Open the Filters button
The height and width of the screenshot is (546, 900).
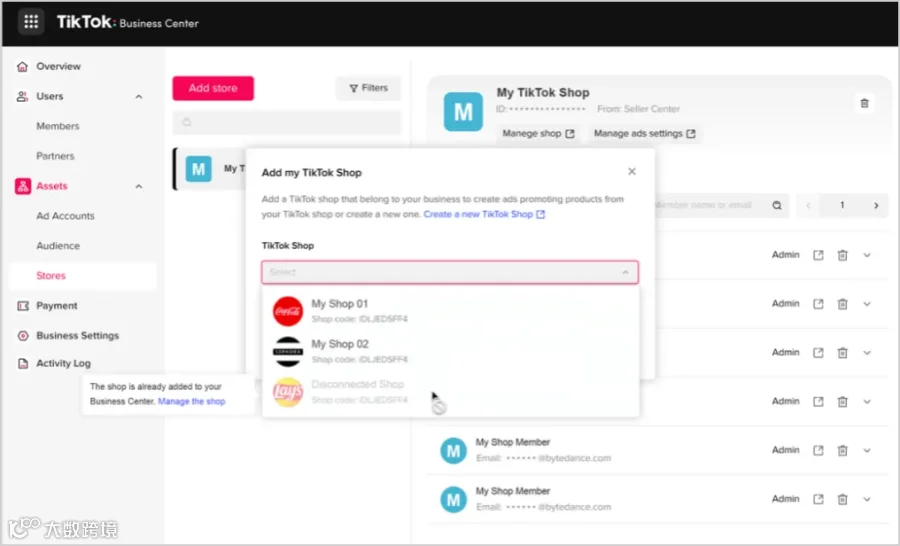[368, 88]
